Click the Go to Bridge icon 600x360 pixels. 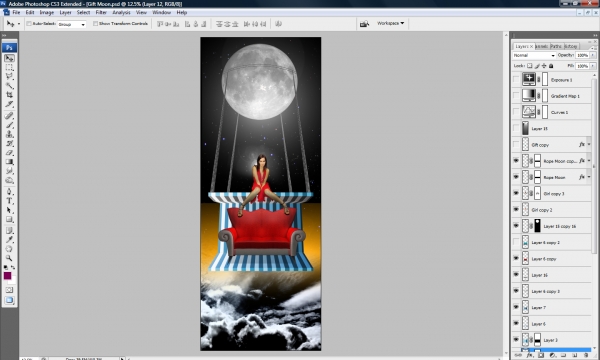[364, 24]
